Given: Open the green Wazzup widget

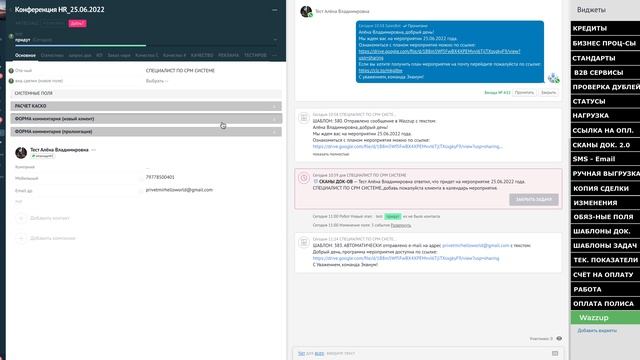Looking at the screenshot, I should (605, 318).
